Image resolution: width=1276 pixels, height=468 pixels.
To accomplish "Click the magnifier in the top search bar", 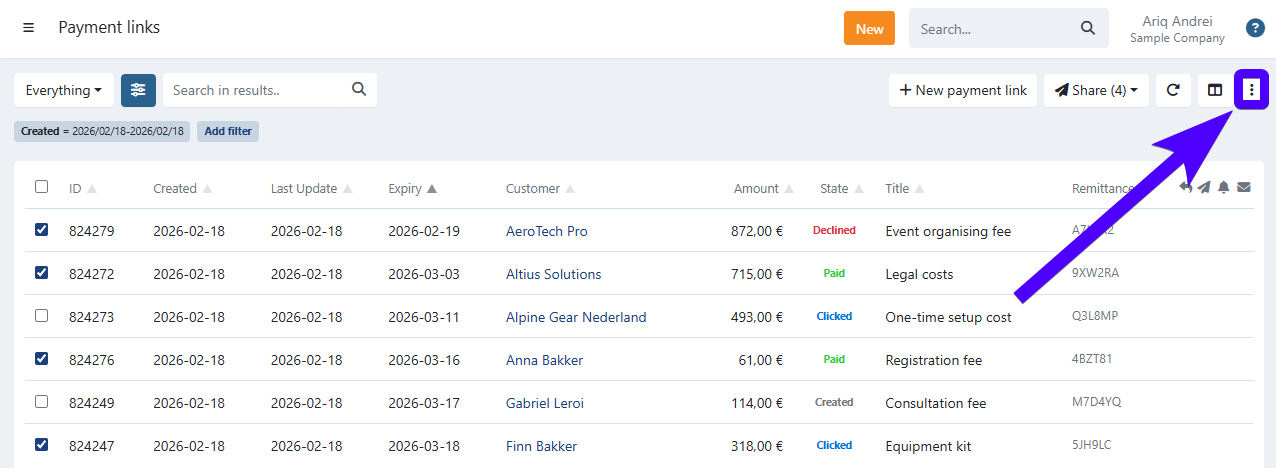I will click(1088, 28).
